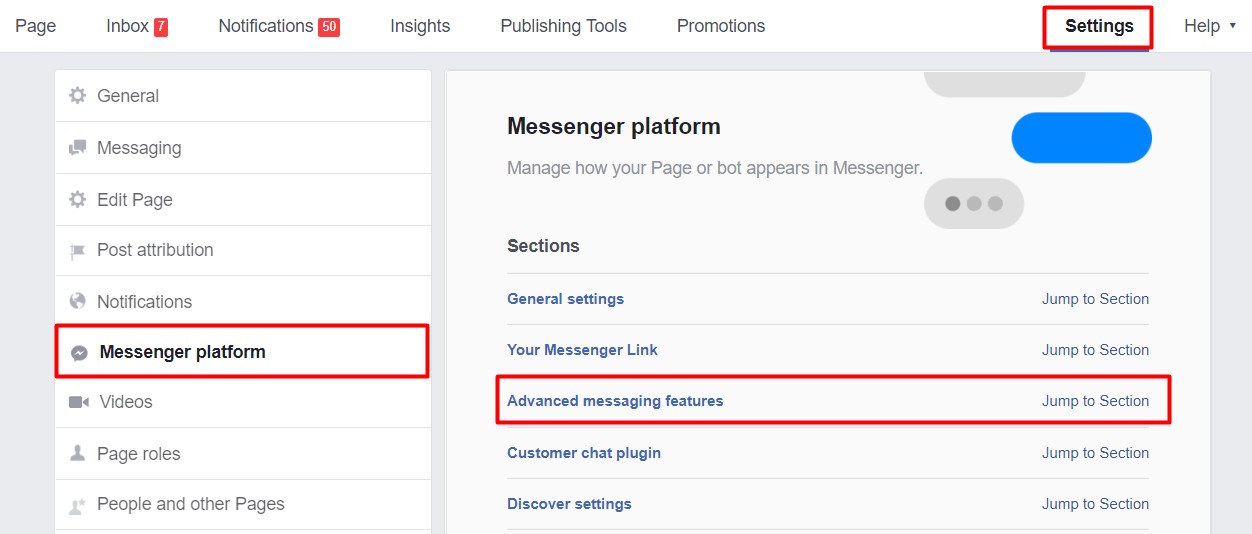The height and width of the screenshot is (534, 1252).
Task: Open the Customer chat plugin link
Action: point(584,453)
